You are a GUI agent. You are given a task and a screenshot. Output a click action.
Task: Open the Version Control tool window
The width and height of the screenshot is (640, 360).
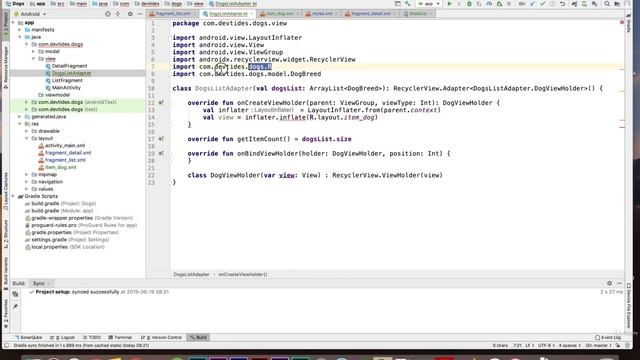pos(161,338)
